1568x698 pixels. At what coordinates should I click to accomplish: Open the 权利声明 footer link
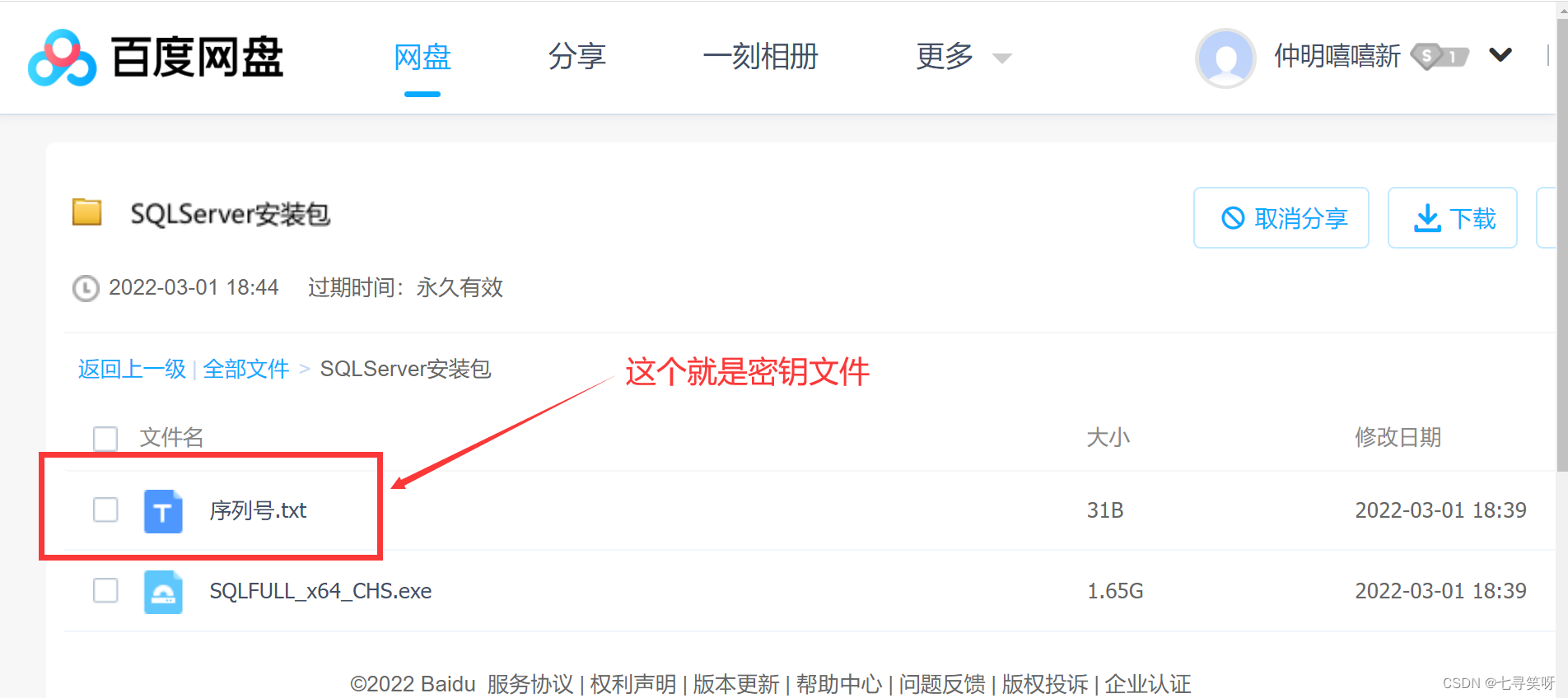[x=632, y=684]
